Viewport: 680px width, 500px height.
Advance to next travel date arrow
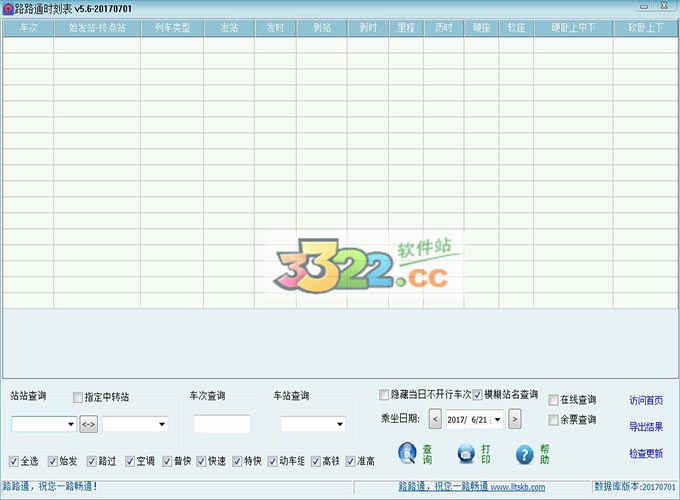[514, 419]
